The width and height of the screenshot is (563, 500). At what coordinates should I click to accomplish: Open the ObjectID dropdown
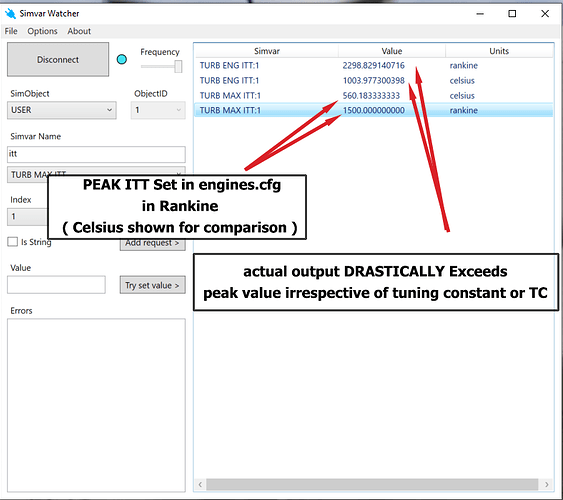coord(158,110)
